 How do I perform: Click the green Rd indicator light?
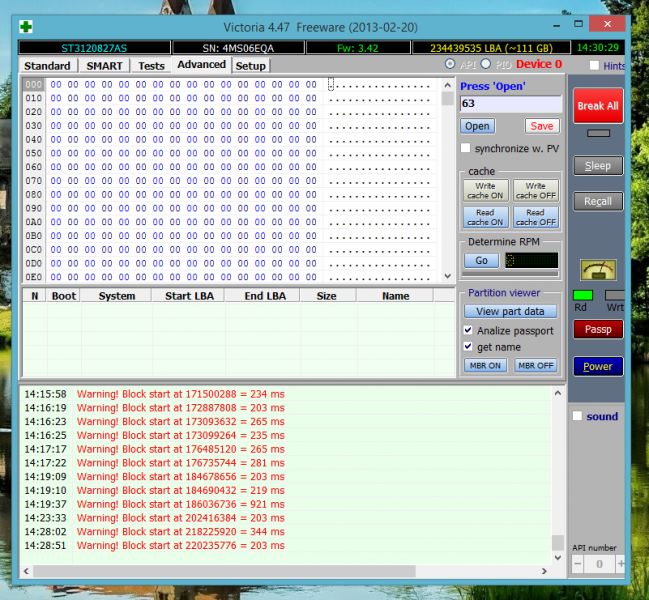(583, 295)
